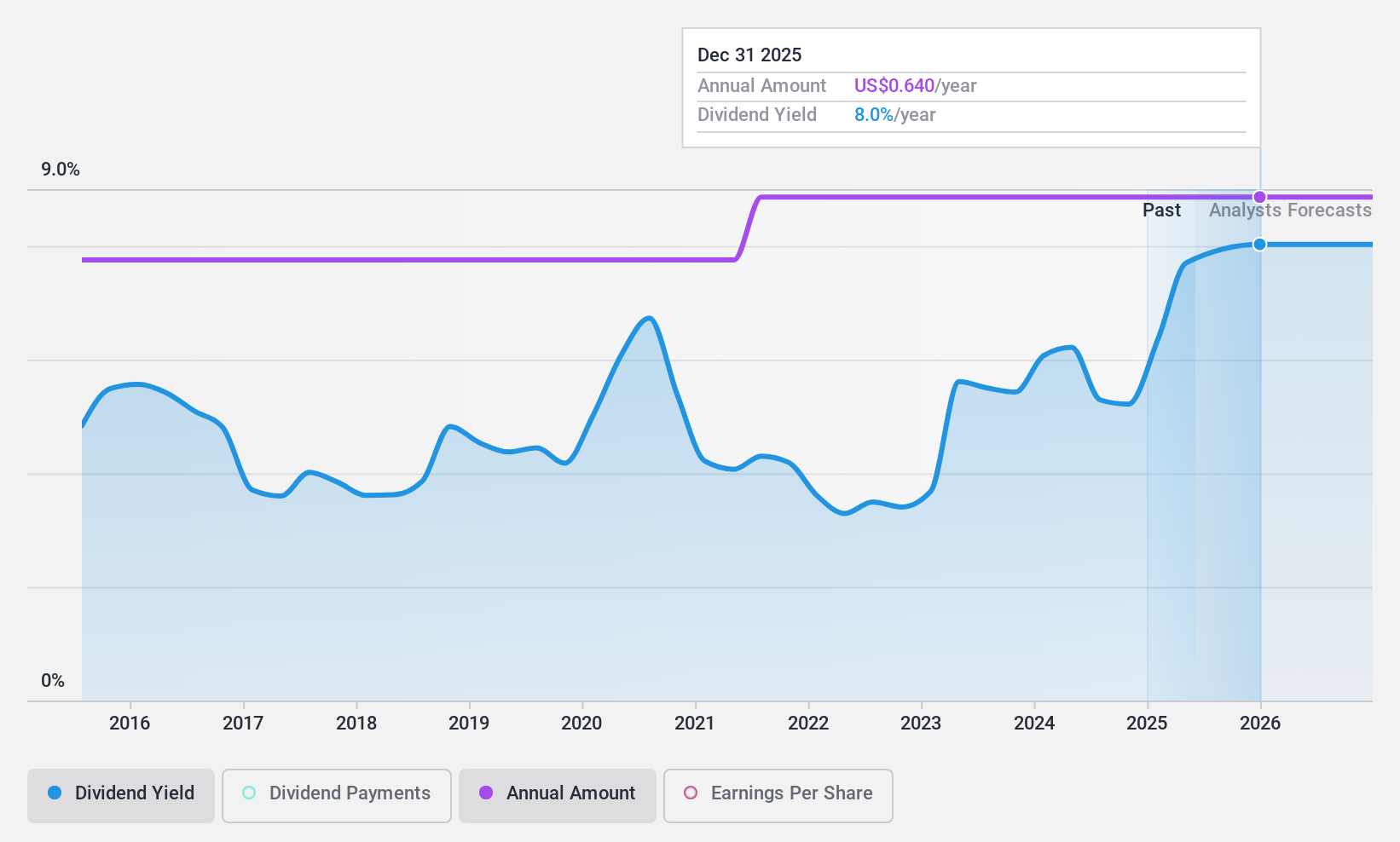The image size is (1400, 842).
Task: Click the US$0.640/year tooltip value
Action: pos(915,86)
